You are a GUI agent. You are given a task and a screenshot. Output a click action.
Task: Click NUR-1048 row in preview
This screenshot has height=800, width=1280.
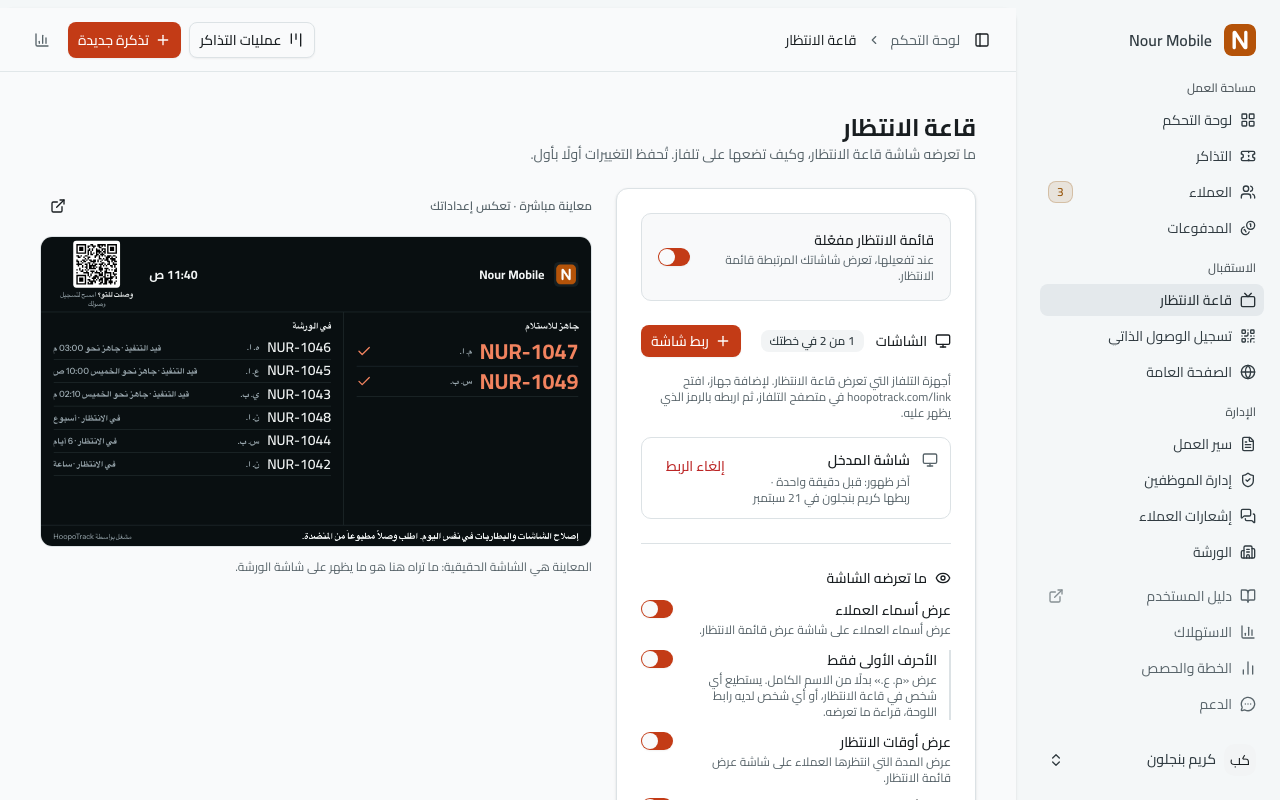click(x=192, y=418)
